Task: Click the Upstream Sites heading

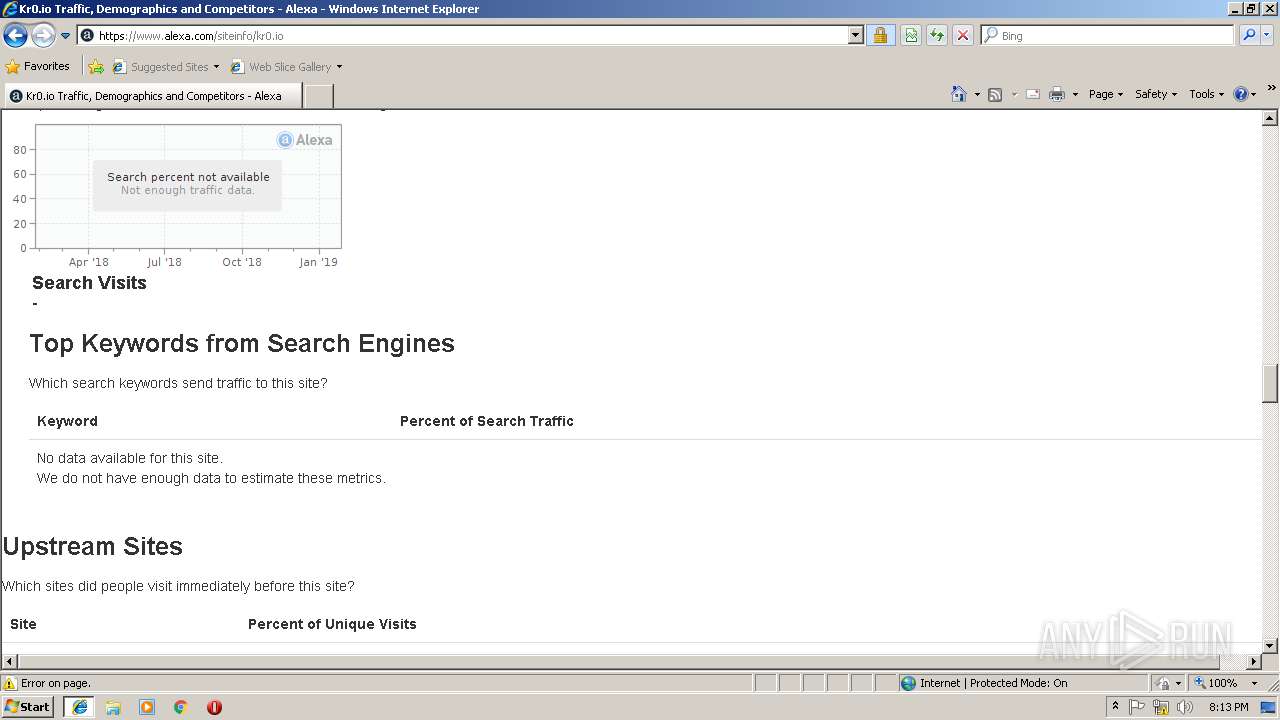Action: tap(93, 546)
